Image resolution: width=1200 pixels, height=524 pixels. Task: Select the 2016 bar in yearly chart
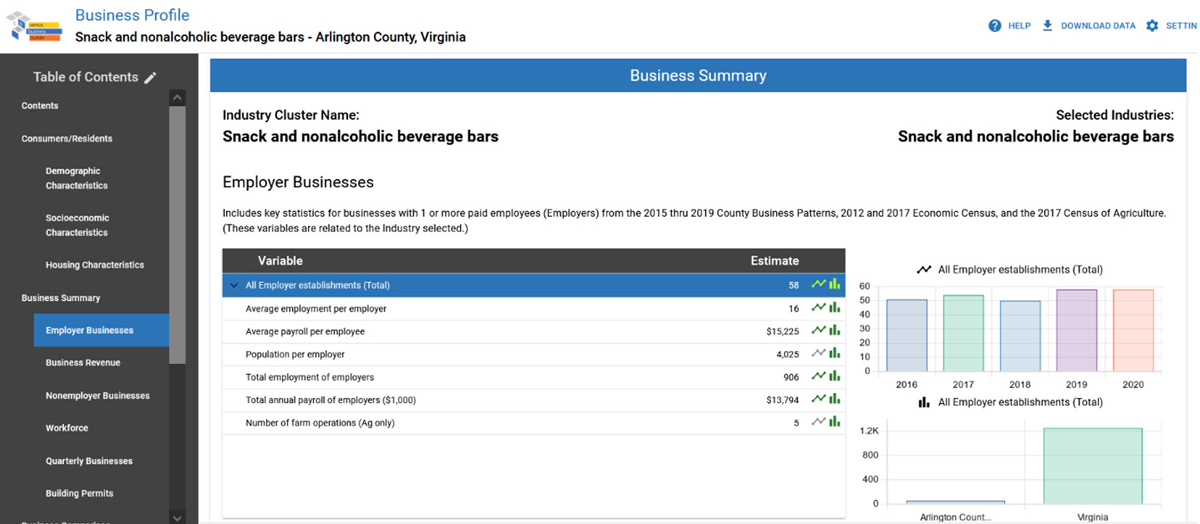(x=907, y=335)
